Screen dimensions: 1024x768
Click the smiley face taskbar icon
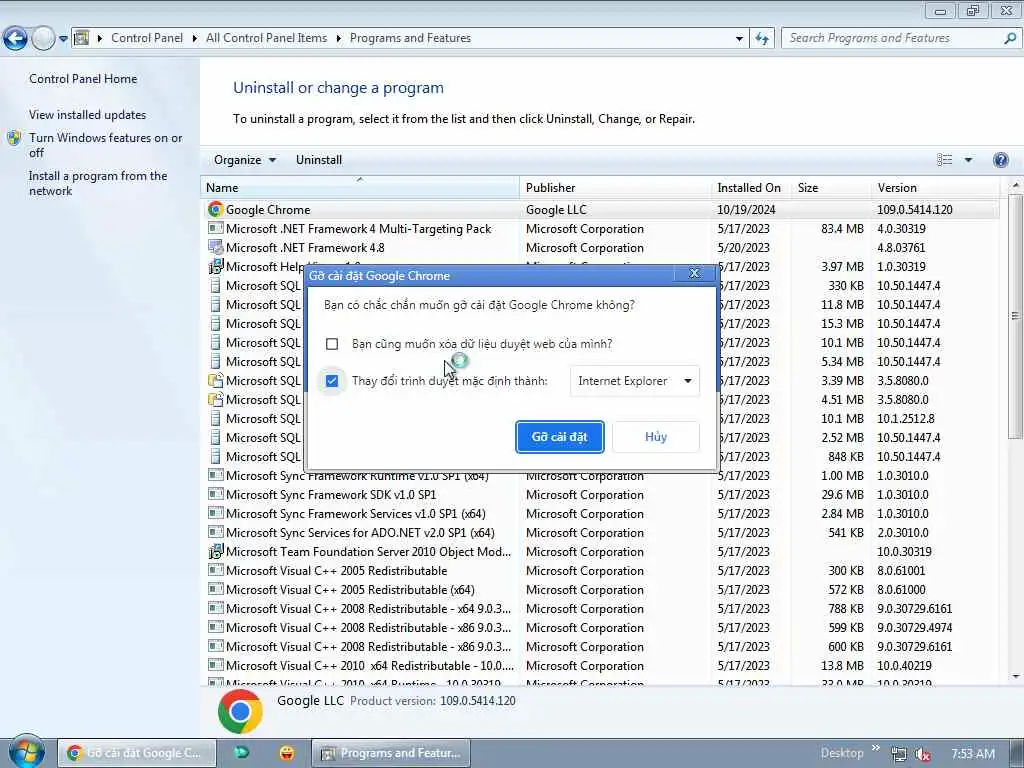pyautogui.click(x=286, y=753)
